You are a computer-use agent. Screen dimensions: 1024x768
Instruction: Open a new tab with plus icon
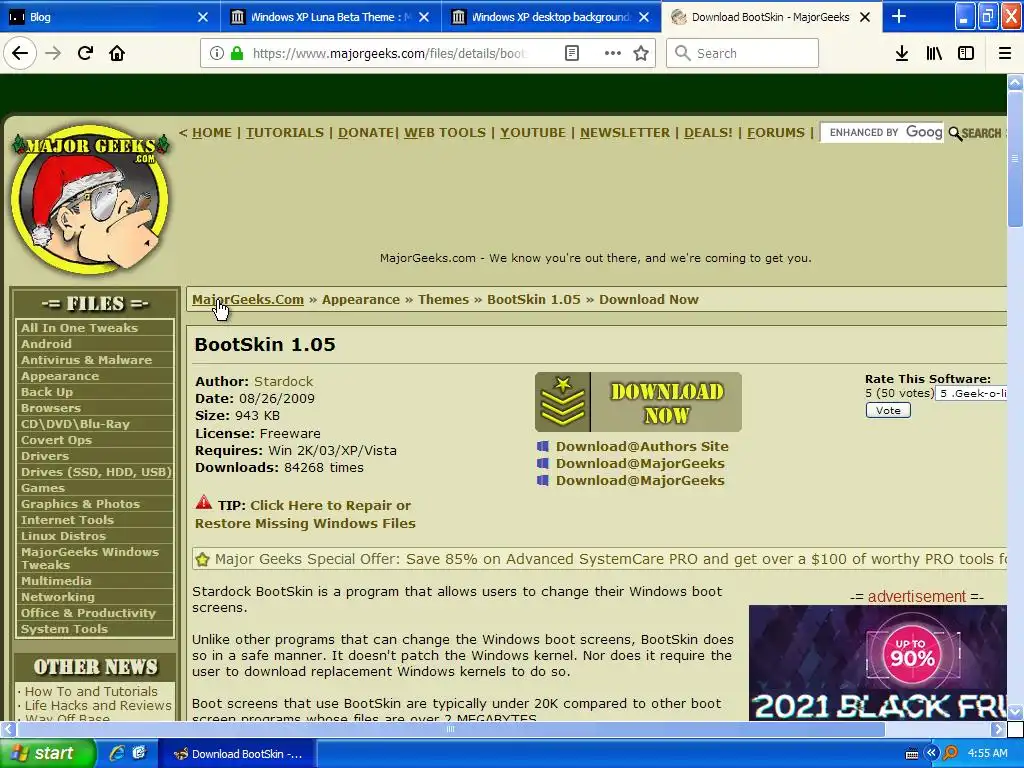pyautogui.click(x=899, y=16)
